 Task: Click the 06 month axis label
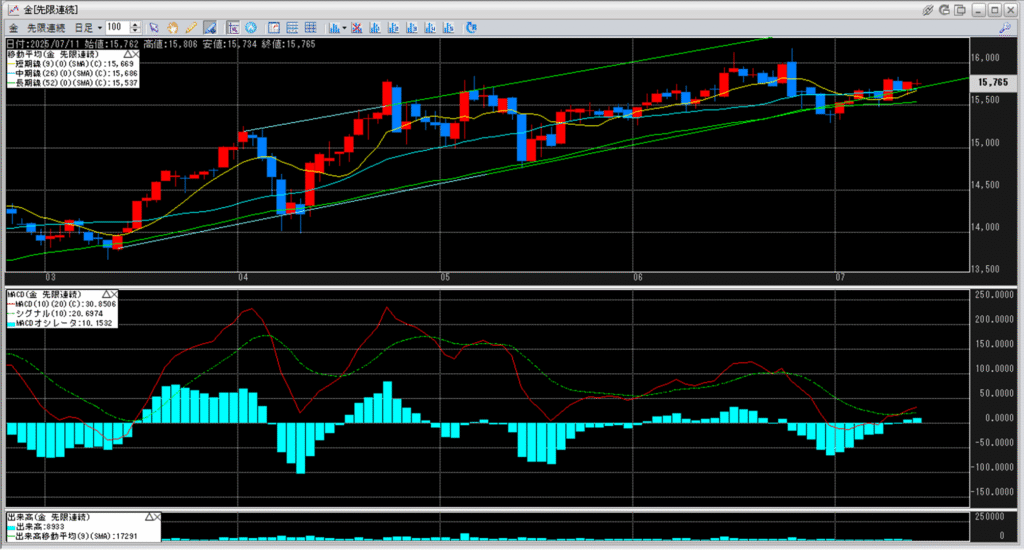[x=638, y=278]
